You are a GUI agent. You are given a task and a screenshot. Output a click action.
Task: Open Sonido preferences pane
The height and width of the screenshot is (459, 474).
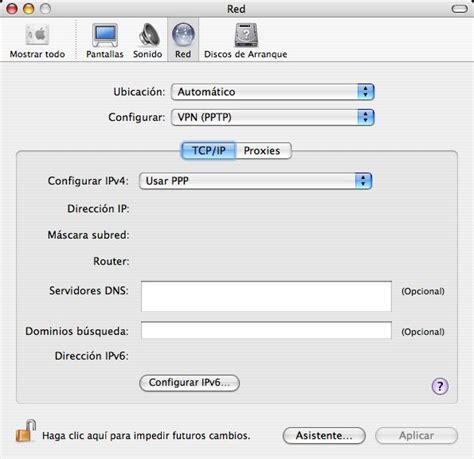click(148, 40)
